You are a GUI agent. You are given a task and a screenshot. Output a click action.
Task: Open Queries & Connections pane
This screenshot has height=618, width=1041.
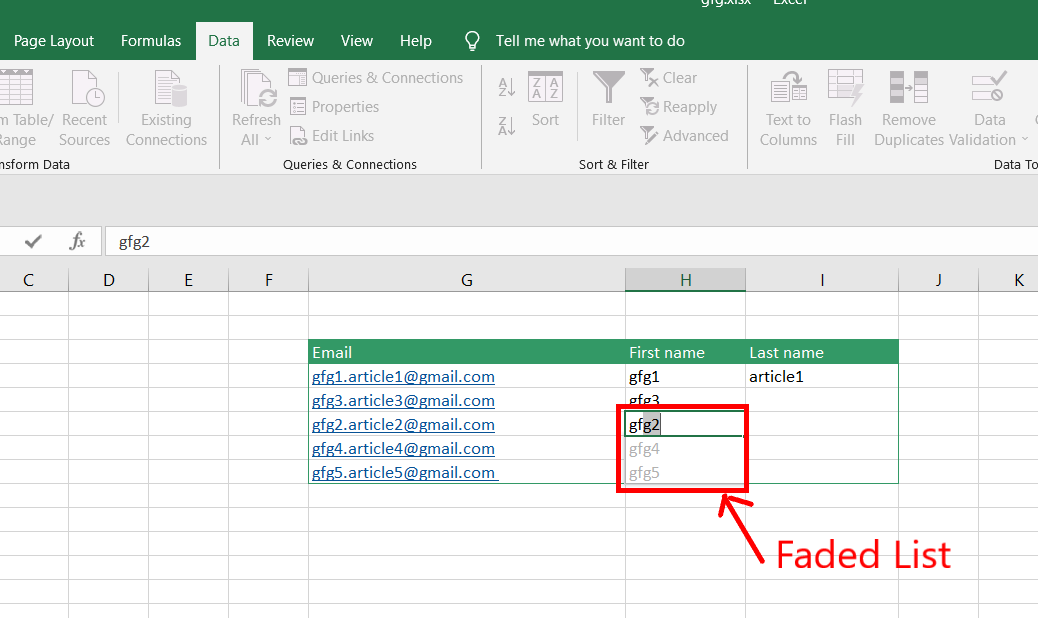pyautogui.click(x=376, y=77)
